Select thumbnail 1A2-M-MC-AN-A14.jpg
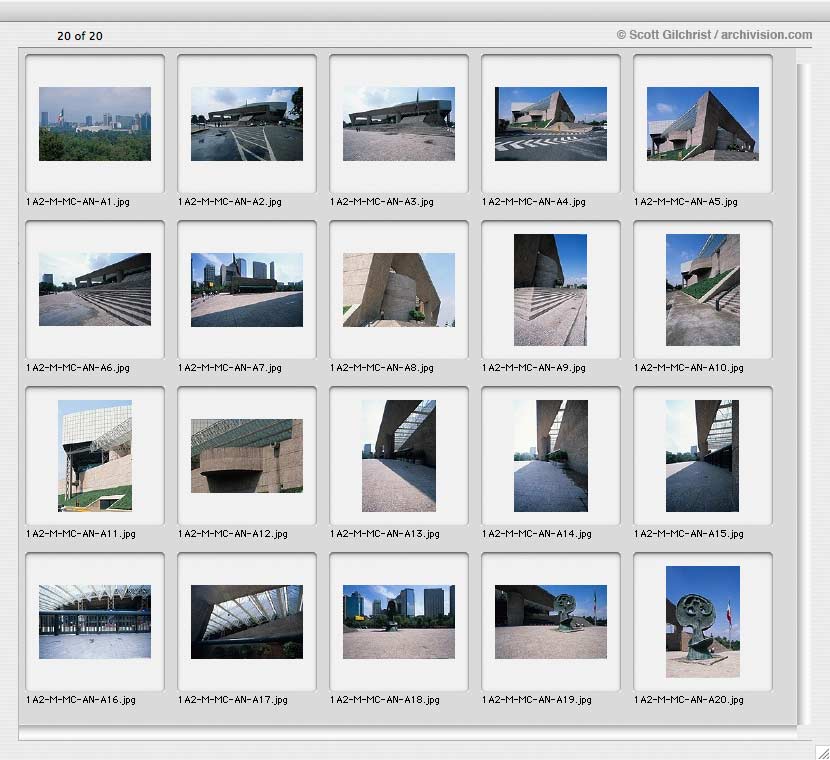The height and width of the screenshot is (760, 830). coord(551,456)
